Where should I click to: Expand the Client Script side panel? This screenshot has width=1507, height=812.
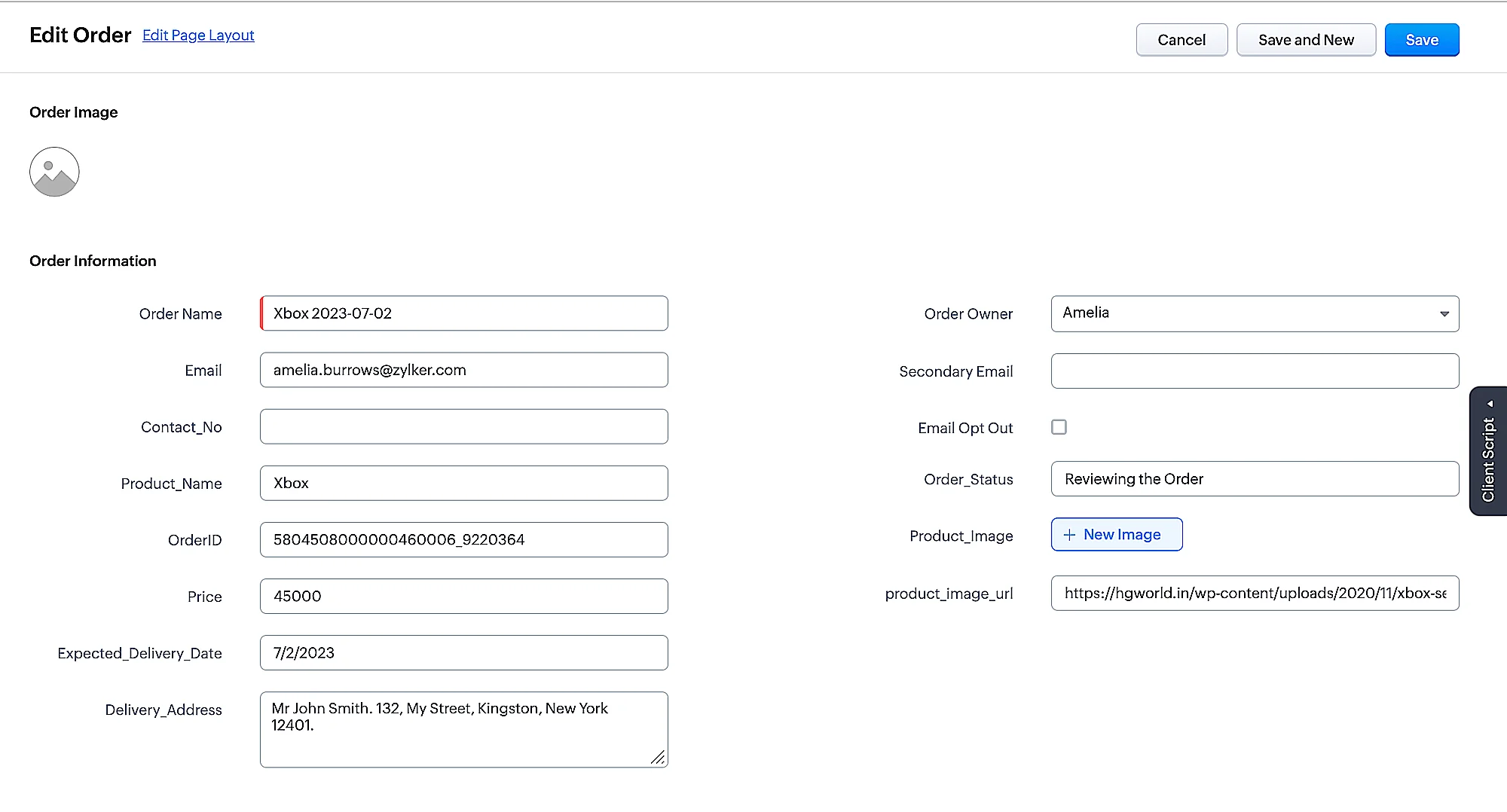1488,451
